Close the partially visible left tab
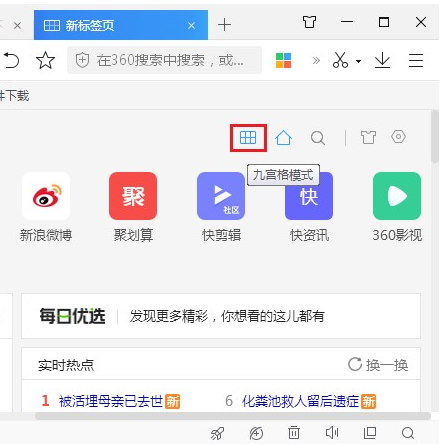Screen dimensions: 441x445 [x=18, y=26]
